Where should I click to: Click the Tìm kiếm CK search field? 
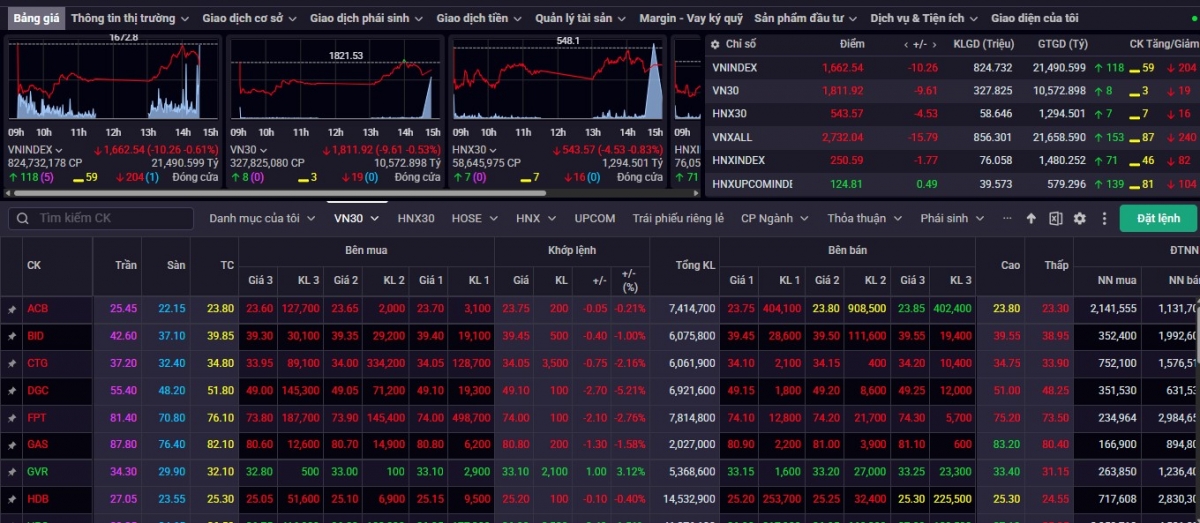click(x=110, y=218)
